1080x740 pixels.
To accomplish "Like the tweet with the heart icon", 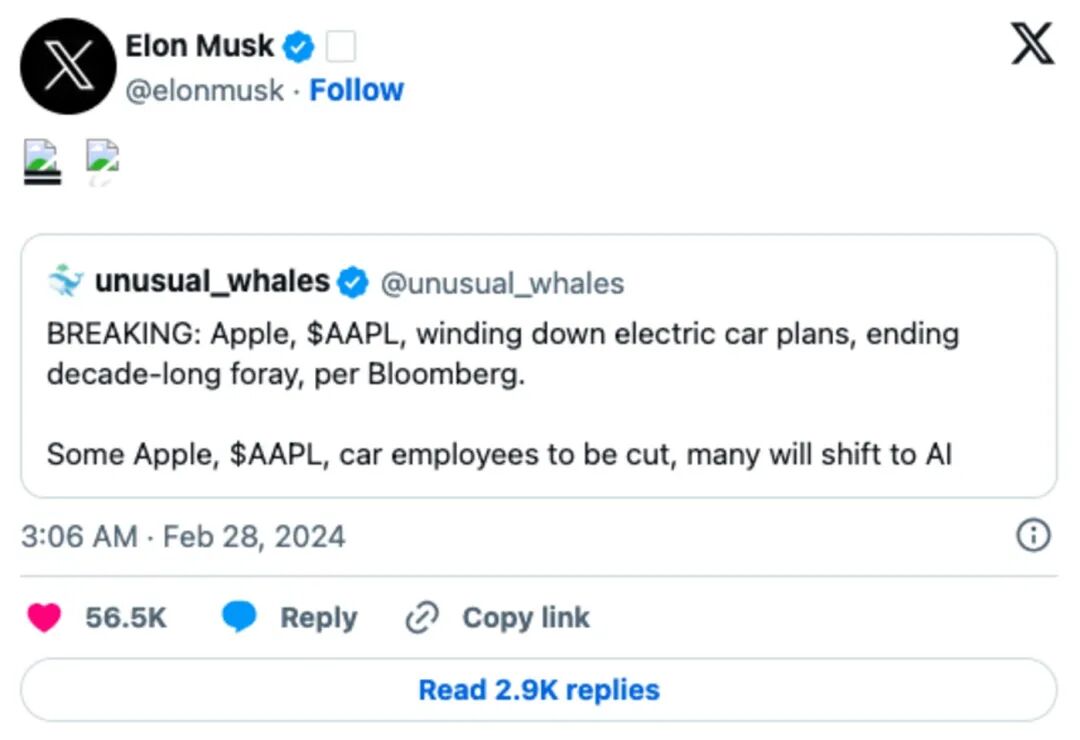I will pyautogui.click(x=44, y=618).
